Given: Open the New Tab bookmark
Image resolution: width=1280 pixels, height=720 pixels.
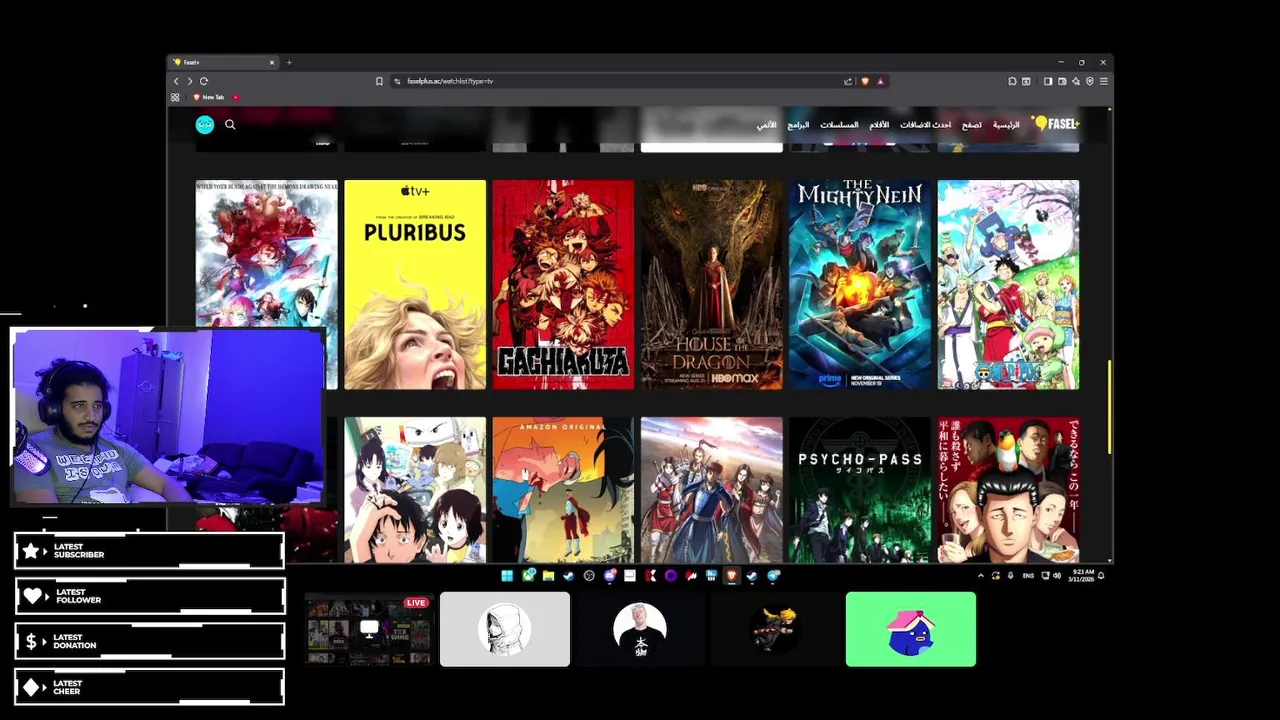Looking at the screenshot, I should coord(208,97).
